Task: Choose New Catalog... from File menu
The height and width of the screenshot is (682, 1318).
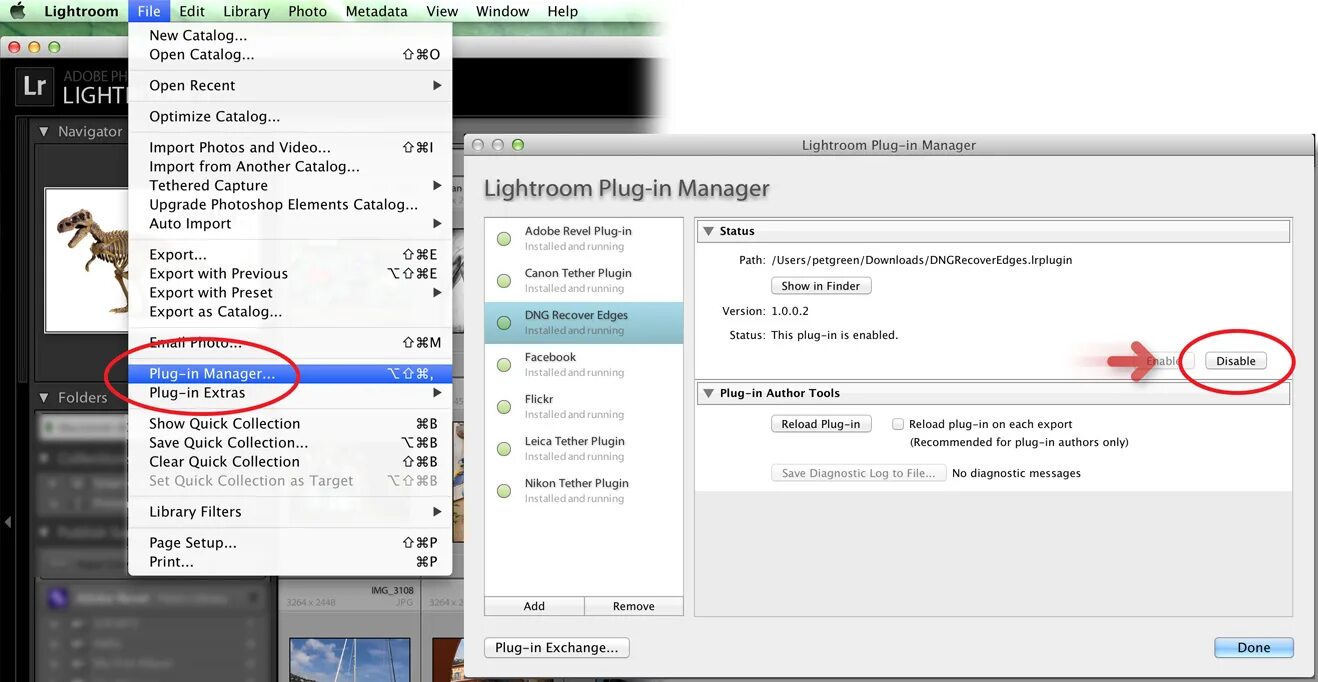Action: [x=290, y=35]
